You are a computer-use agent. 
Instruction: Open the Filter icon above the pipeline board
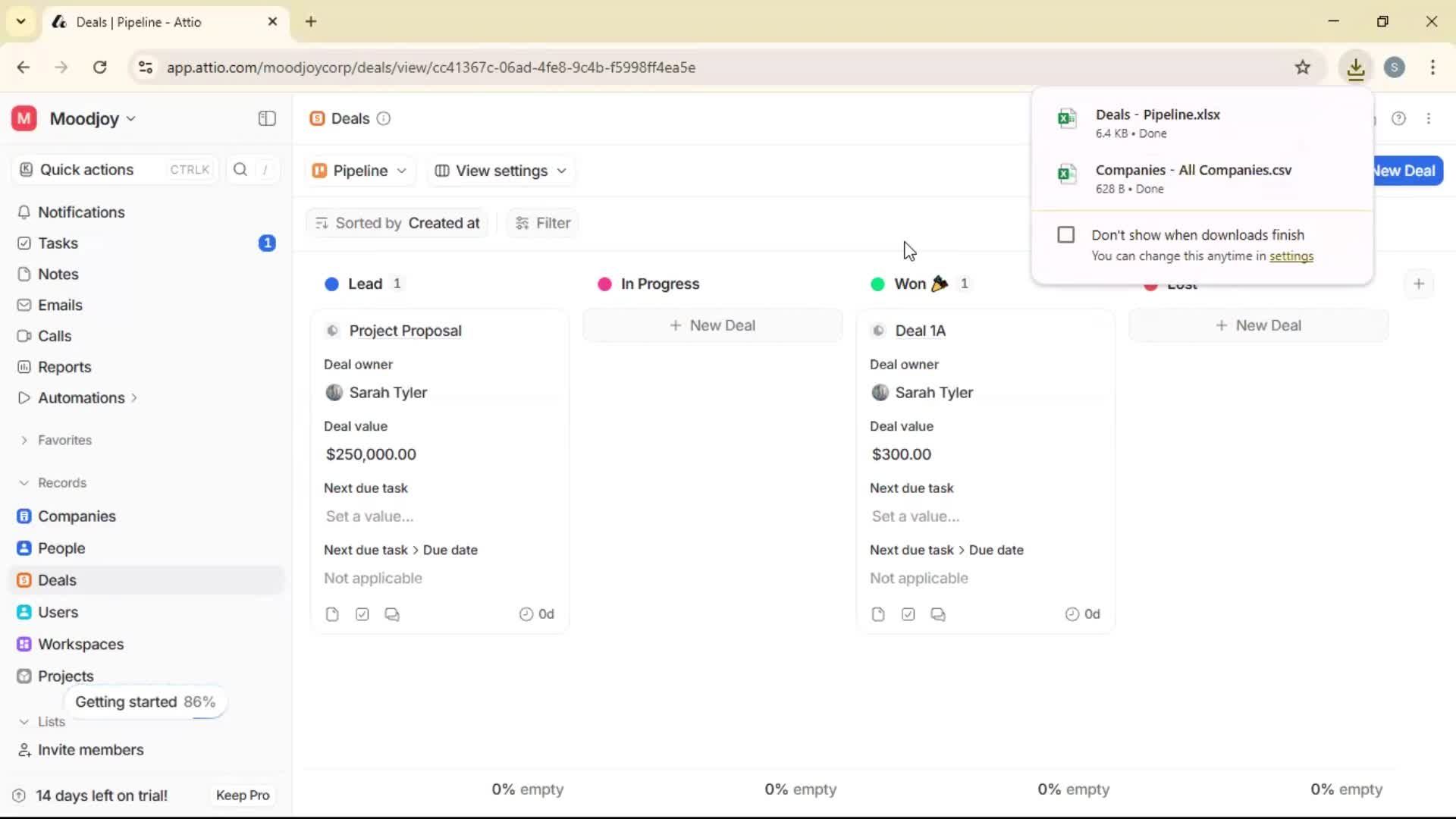[x=521, y=222]
